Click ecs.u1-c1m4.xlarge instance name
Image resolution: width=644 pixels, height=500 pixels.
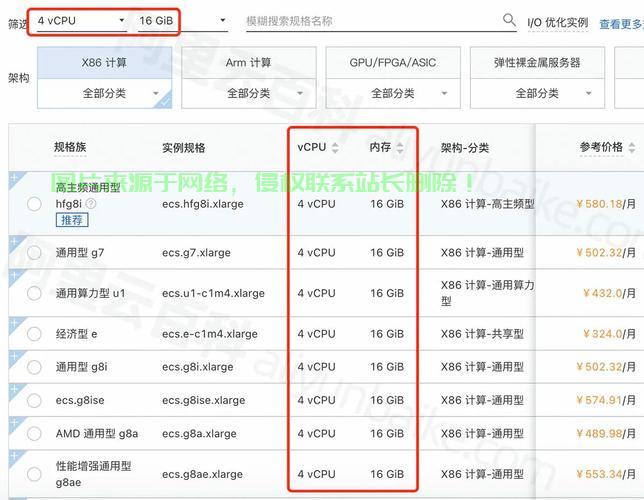point(213,293)
